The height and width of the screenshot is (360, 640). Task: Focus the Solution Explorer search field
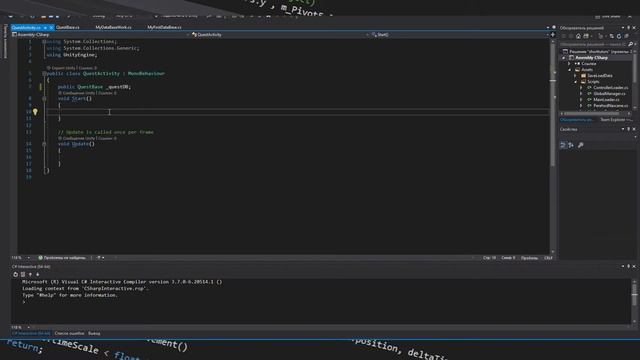(x=593, y=44)
